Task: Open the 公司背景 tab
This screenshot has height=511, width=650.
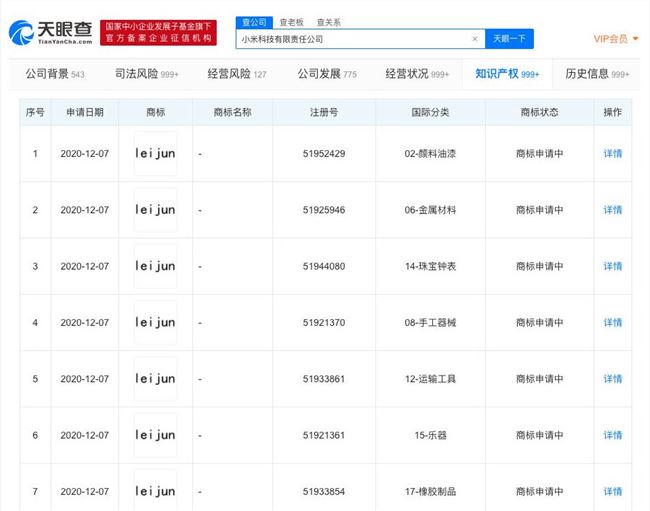Action: [55, 74]
